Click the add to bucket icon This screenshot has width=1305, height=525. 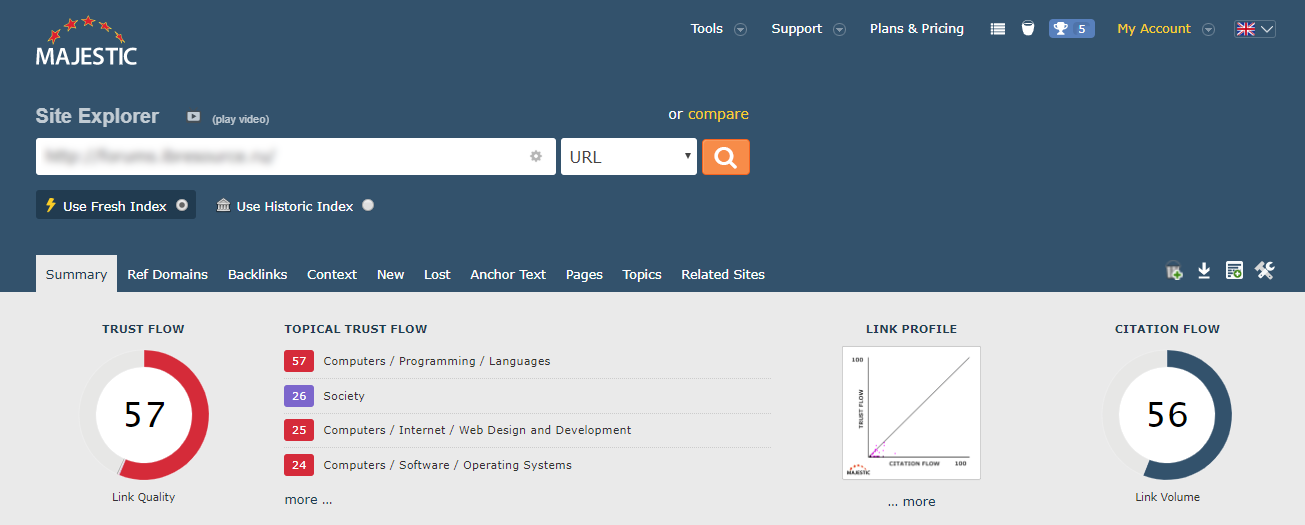pos(1174,271)
